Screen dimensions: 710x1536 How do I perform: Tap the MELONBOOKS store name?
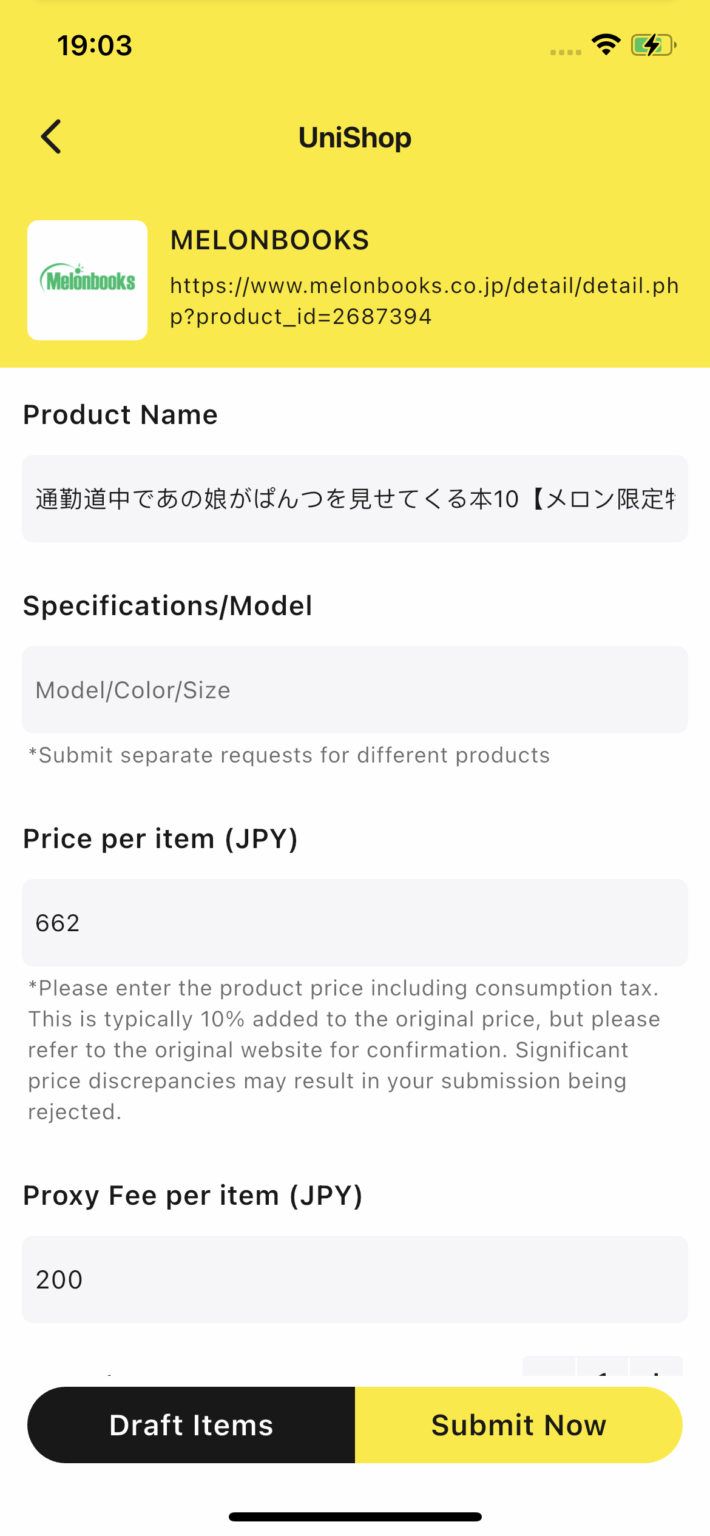(x=269, y=240)
